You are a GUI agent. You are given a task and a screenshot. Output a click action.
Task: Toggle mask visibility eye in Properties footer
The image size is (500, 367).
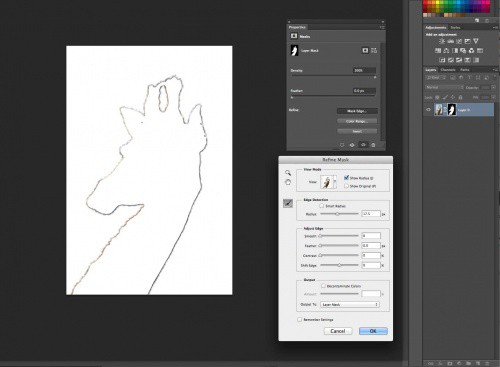[x=363, y=145]
